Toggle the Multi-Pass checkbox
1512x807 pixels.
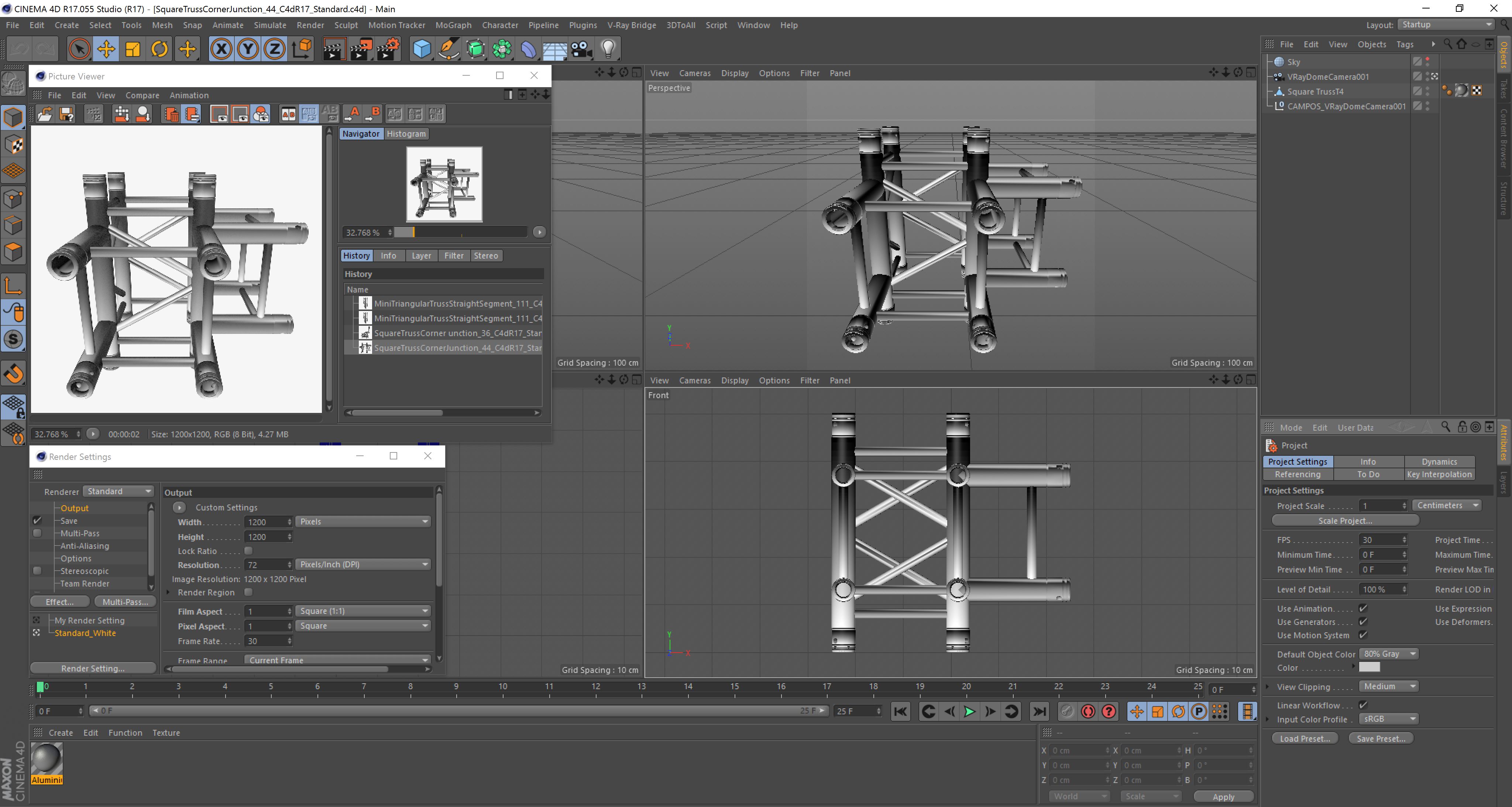click(38, 533)
